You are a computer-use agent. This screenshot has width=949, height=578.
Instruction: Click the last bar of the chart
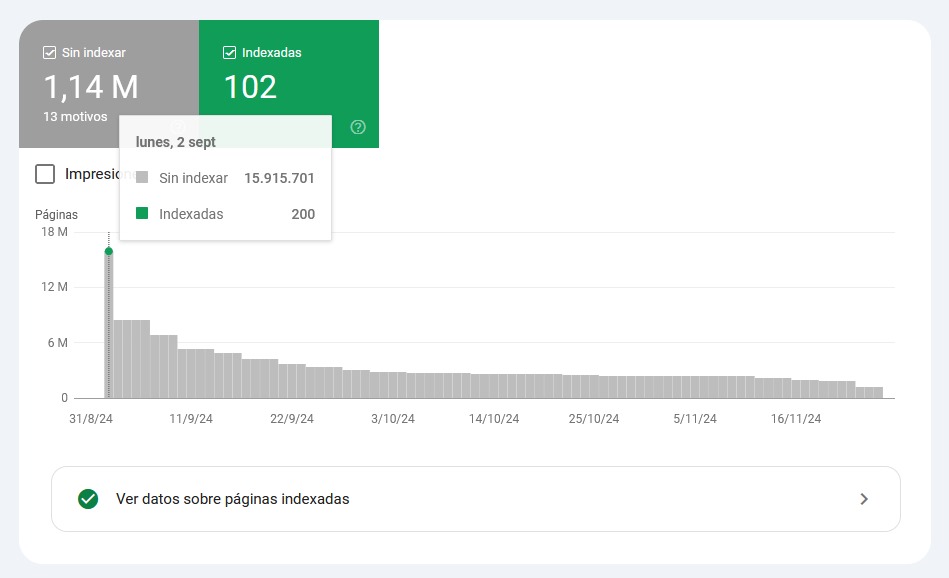[x=878, y=392]
